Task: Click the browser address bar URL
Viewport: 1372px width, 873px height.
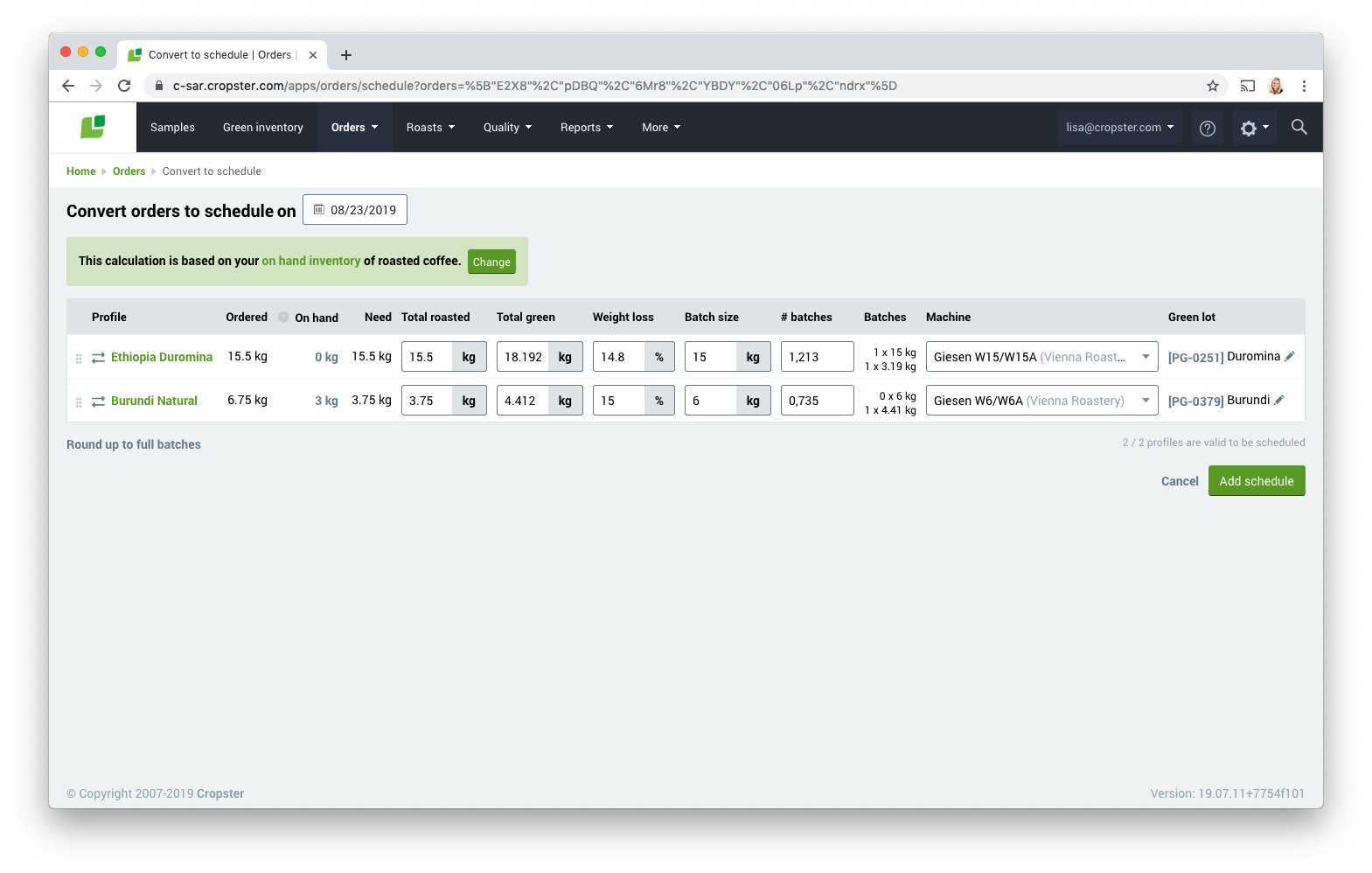Action: [535, 86]
